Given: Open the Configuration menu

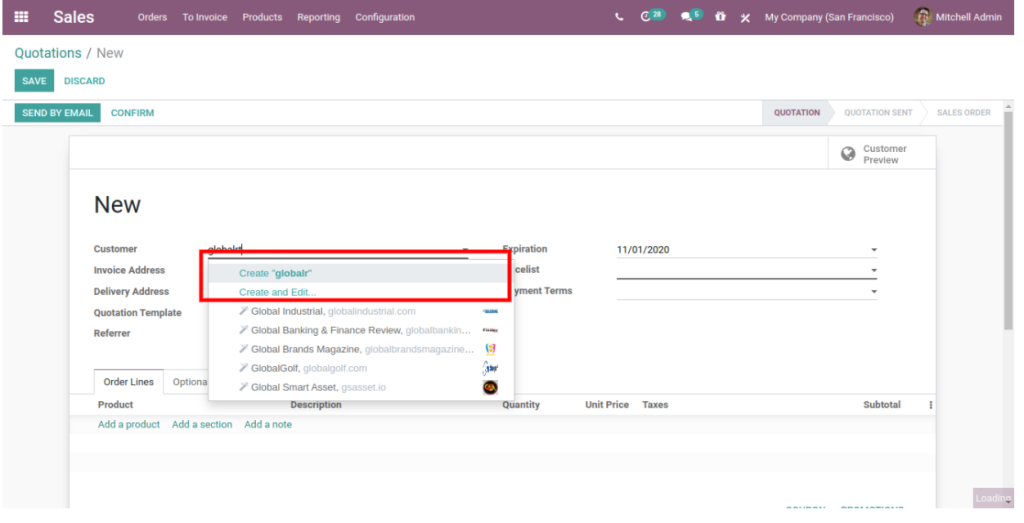Looking at the screenshot, I should point(385,17).
